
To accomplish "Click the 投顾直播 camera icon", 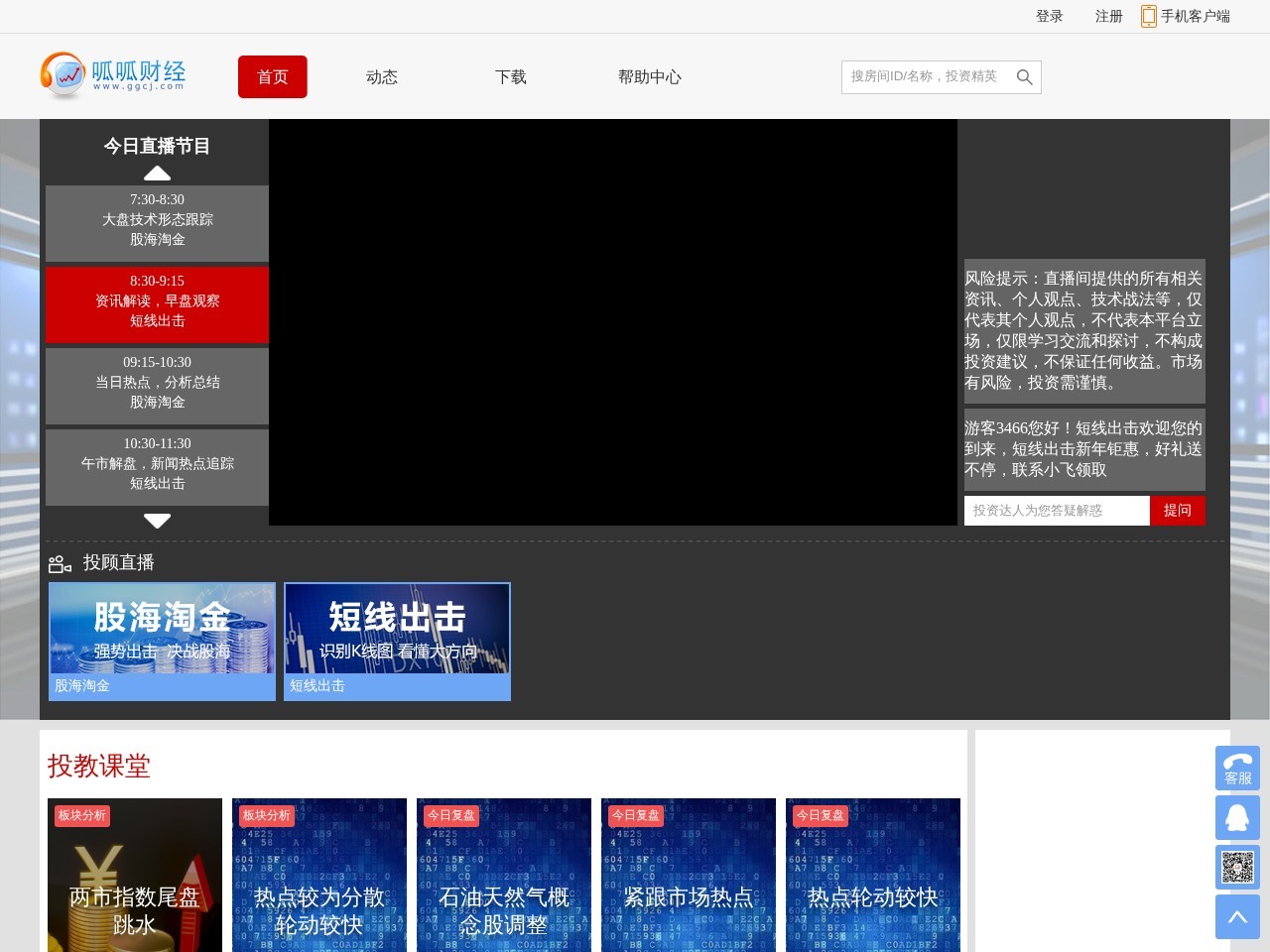I will click(61, 562).
